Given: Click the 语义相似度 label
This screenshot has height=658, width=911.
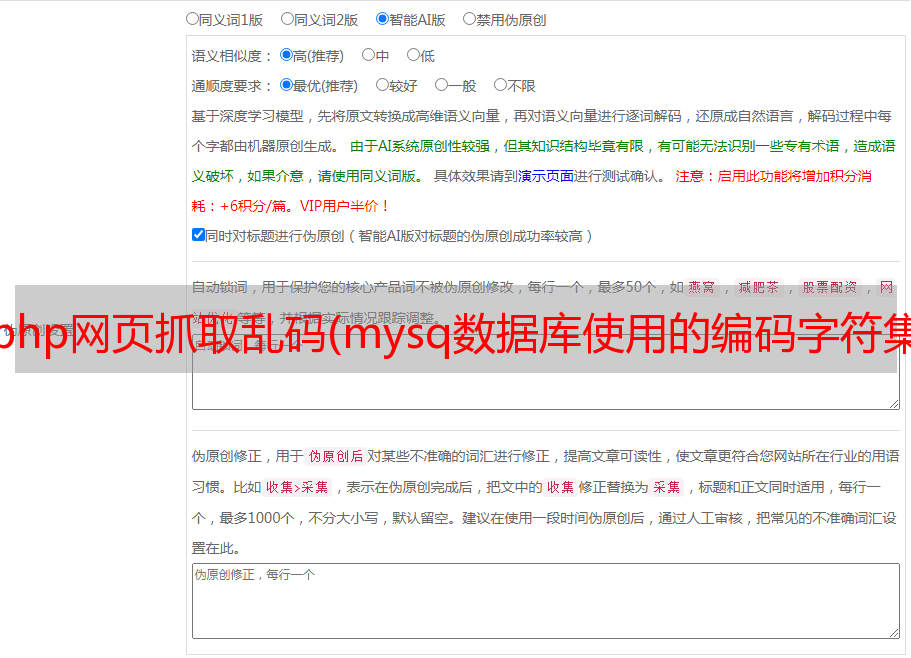Looking at the screenshot, I should click(231, 56).
